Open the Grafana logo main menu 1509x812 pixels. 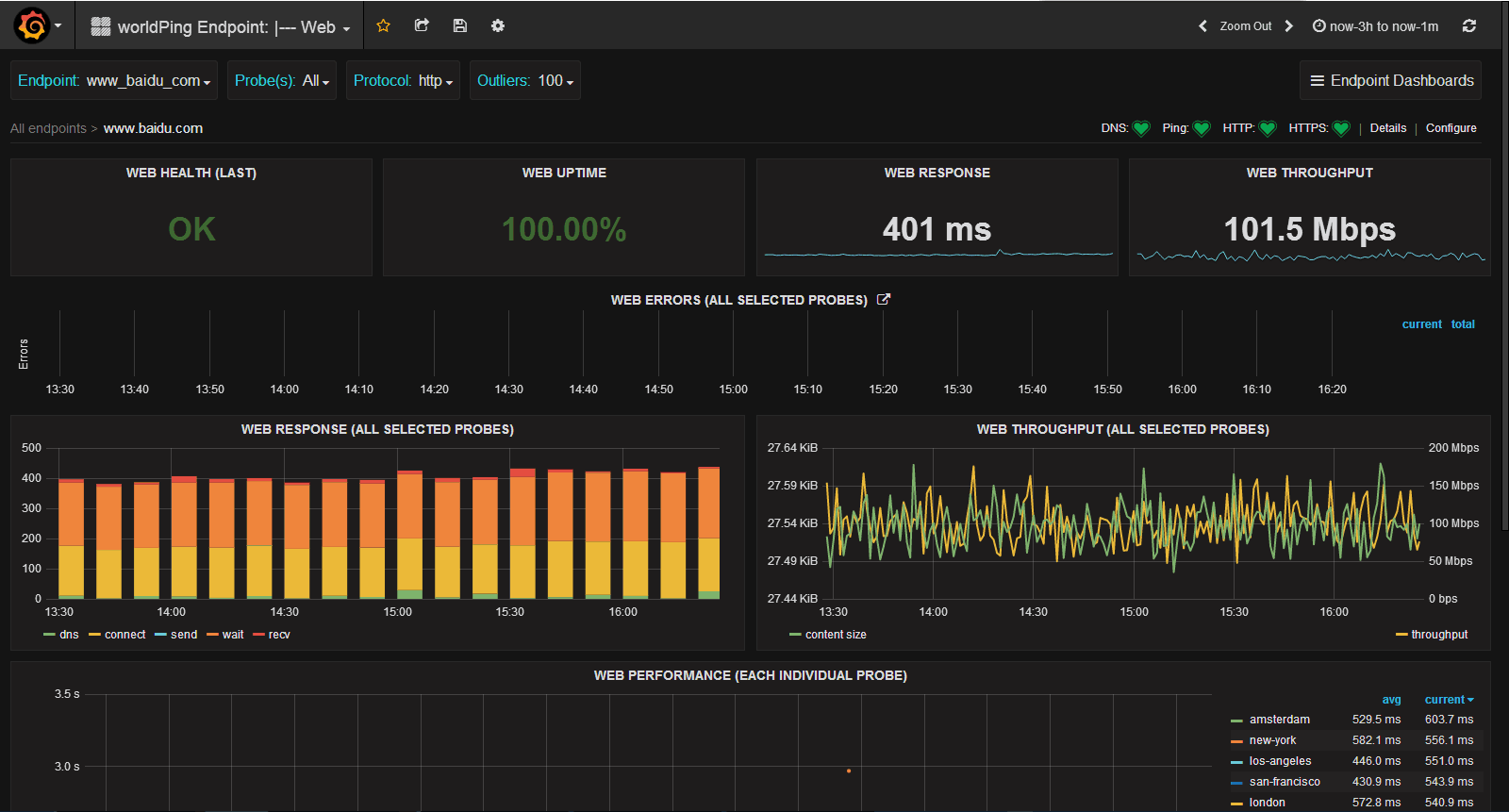click(x=33, y=25)
